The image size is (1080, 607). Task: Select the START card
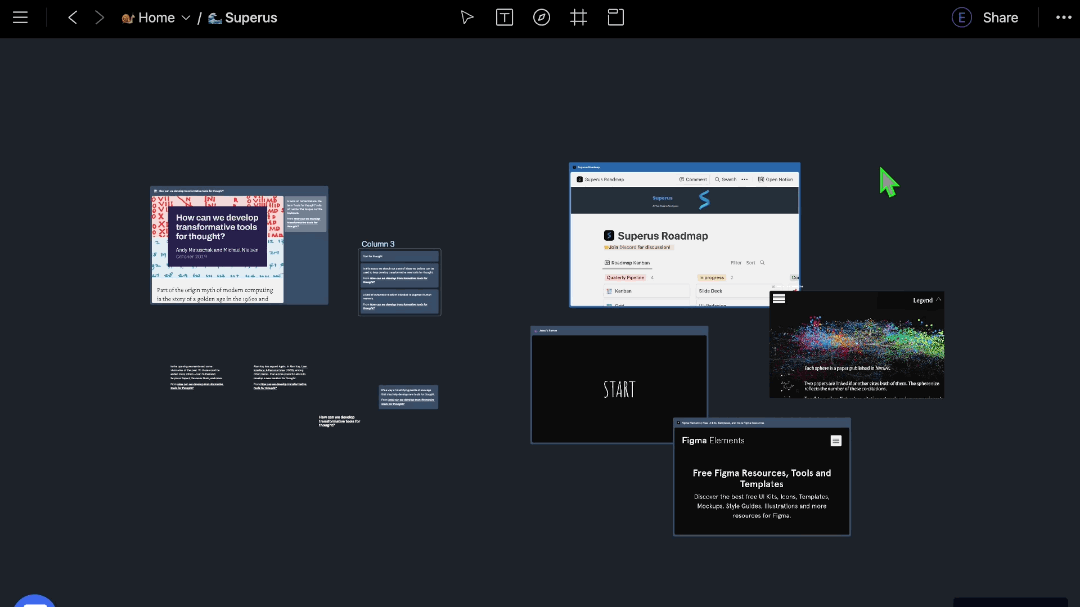coord(619,384)
